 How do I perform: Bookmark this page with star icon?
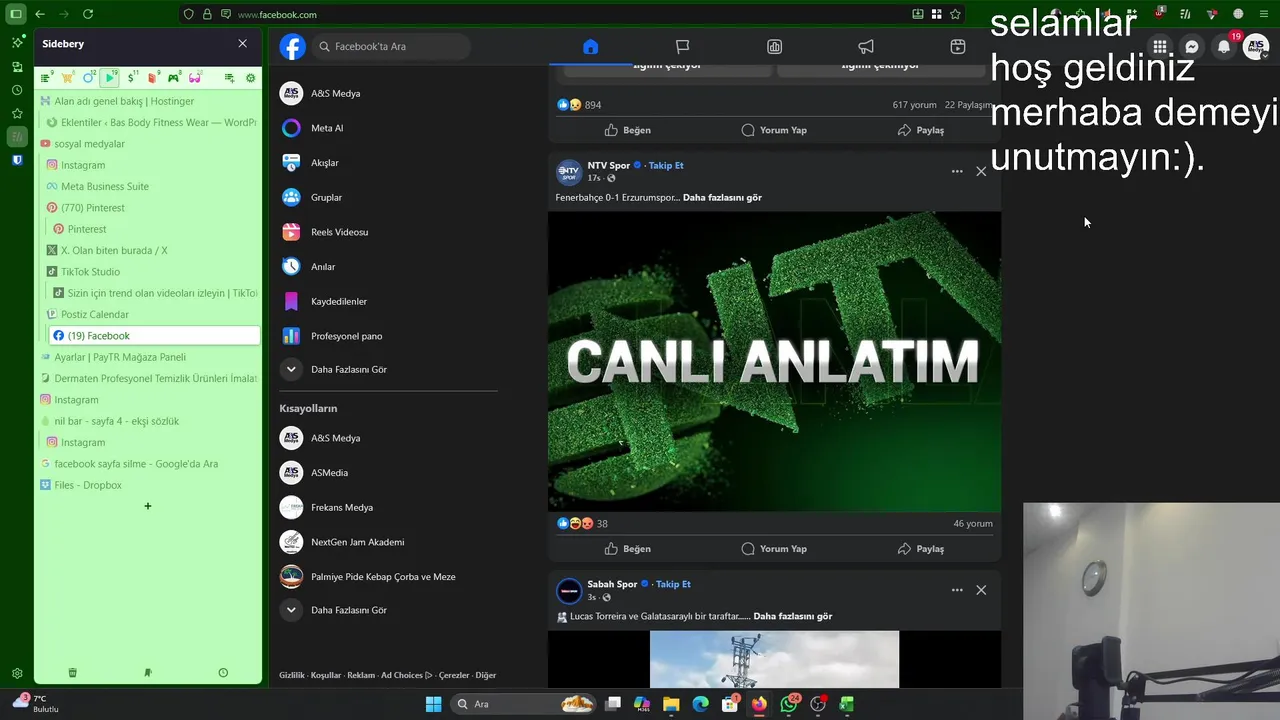point(955,14)
